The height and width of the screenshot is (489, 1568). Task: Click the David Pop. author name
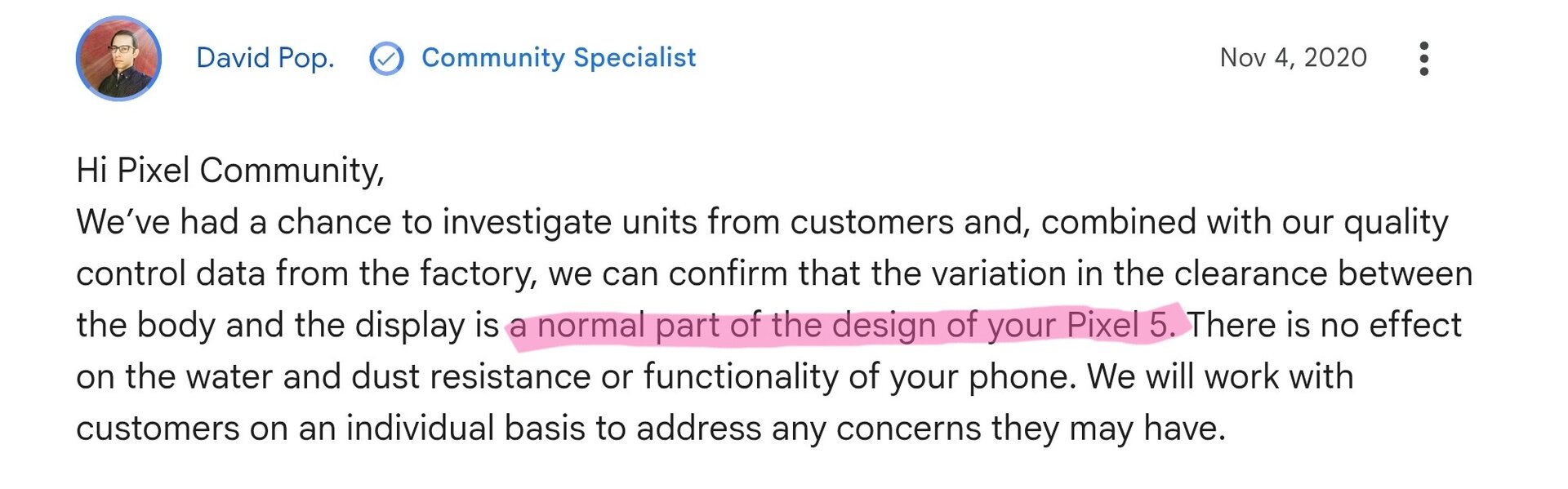pyautogui.click(x=265, y=58)
